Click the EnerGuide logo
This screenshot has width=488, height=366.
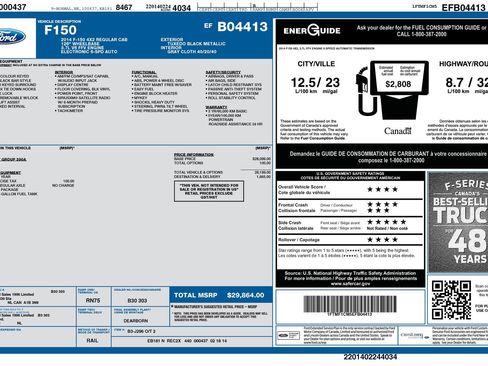[x=312, y=31]
